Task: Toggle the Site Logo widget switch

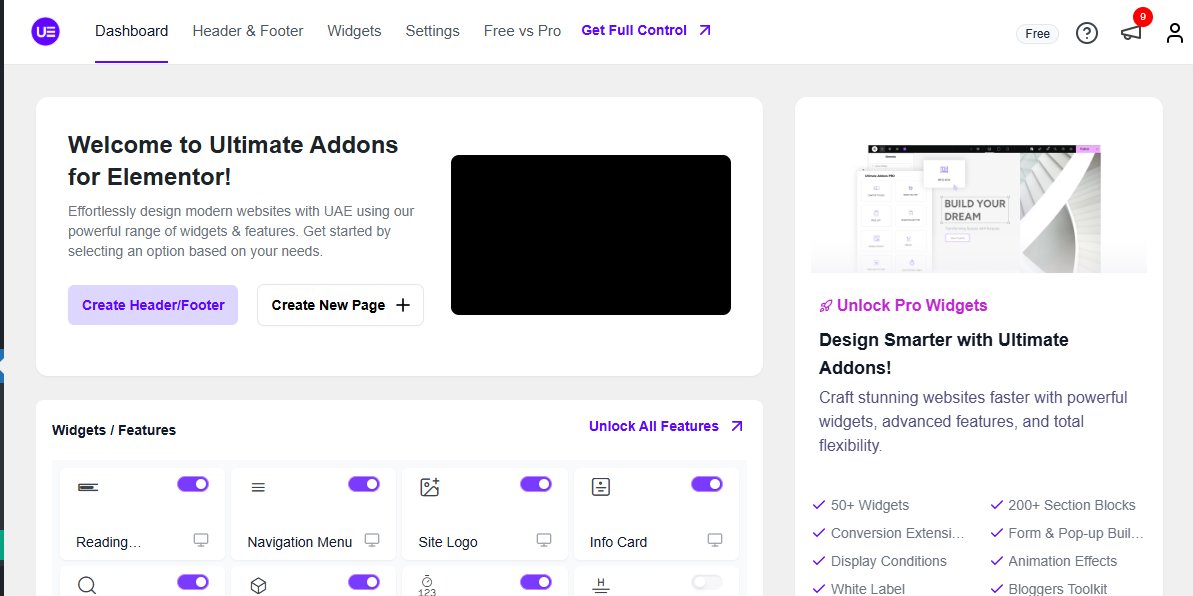Action: pos(536,484)
